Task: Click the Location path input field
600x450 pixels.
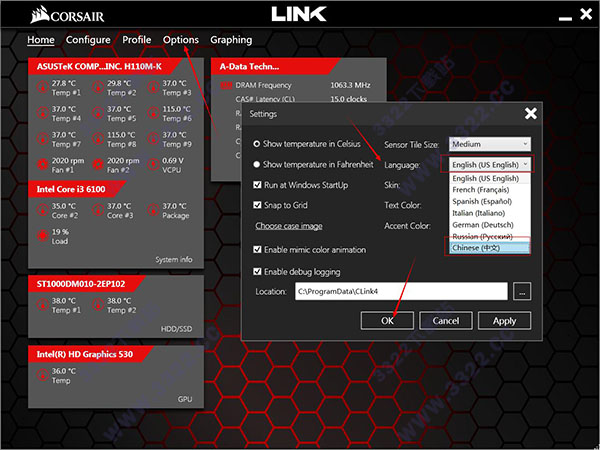Action: coord(401,292)
